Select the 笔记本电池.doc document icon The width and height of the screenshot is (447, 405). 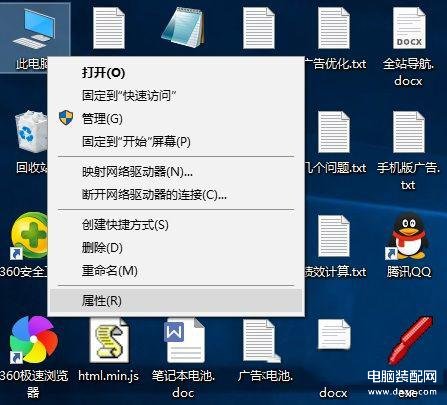[x=184, y=341]
